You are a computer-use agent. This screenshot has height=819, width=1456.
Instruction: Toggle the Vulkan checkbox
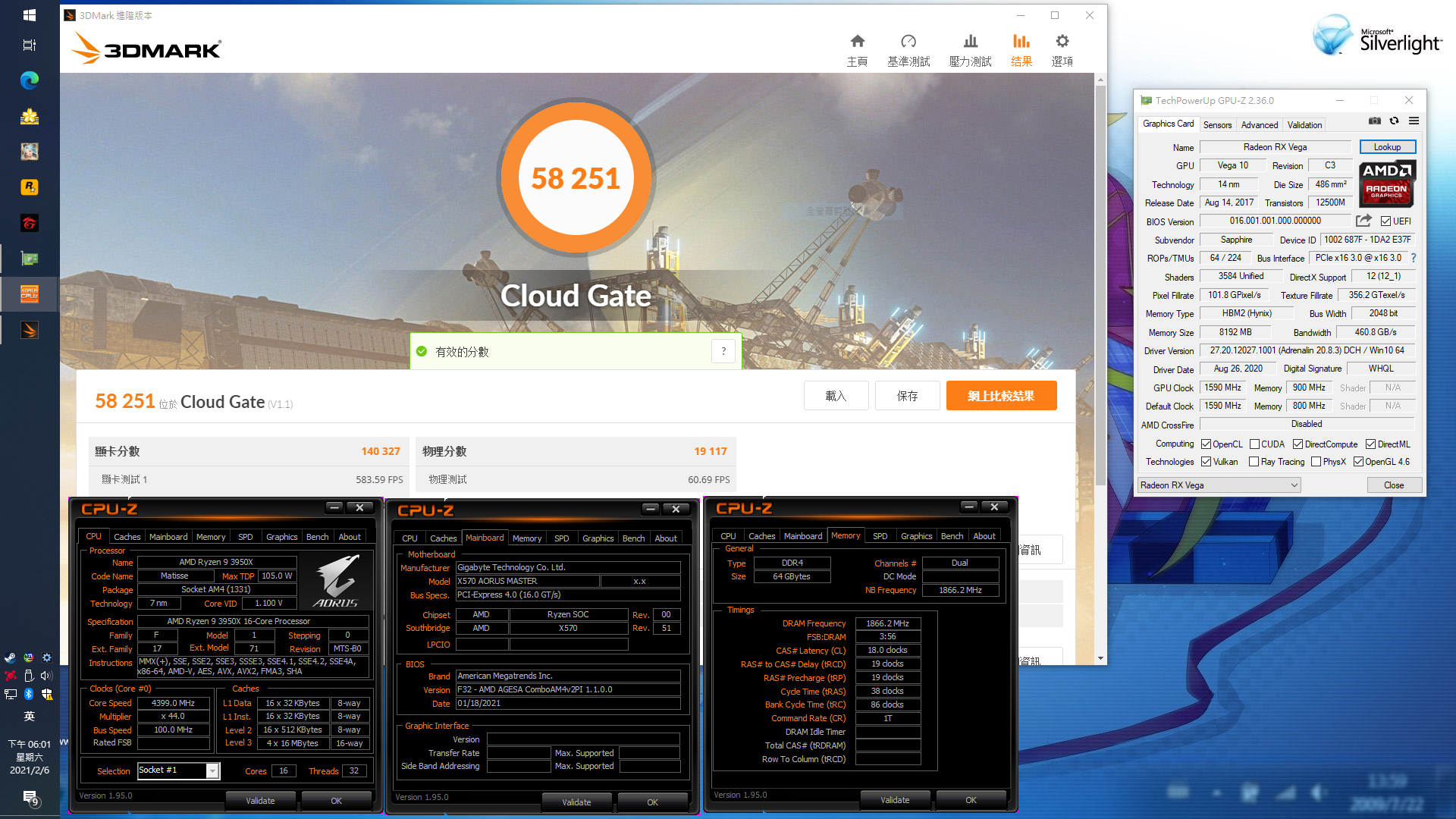click(x=1206, y=462)
